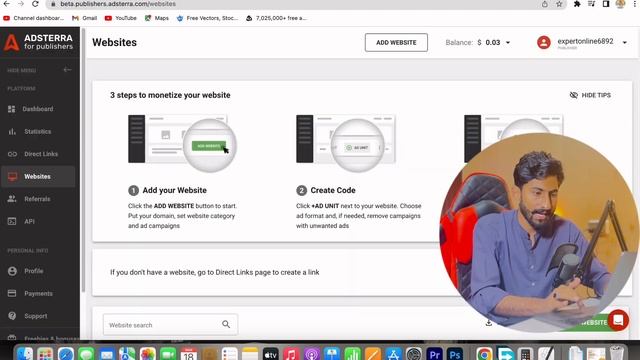Viewport: 640px width, 360px height.
Task: Open the Dashboard page in sidebar
Action: (x=38, y=109)
